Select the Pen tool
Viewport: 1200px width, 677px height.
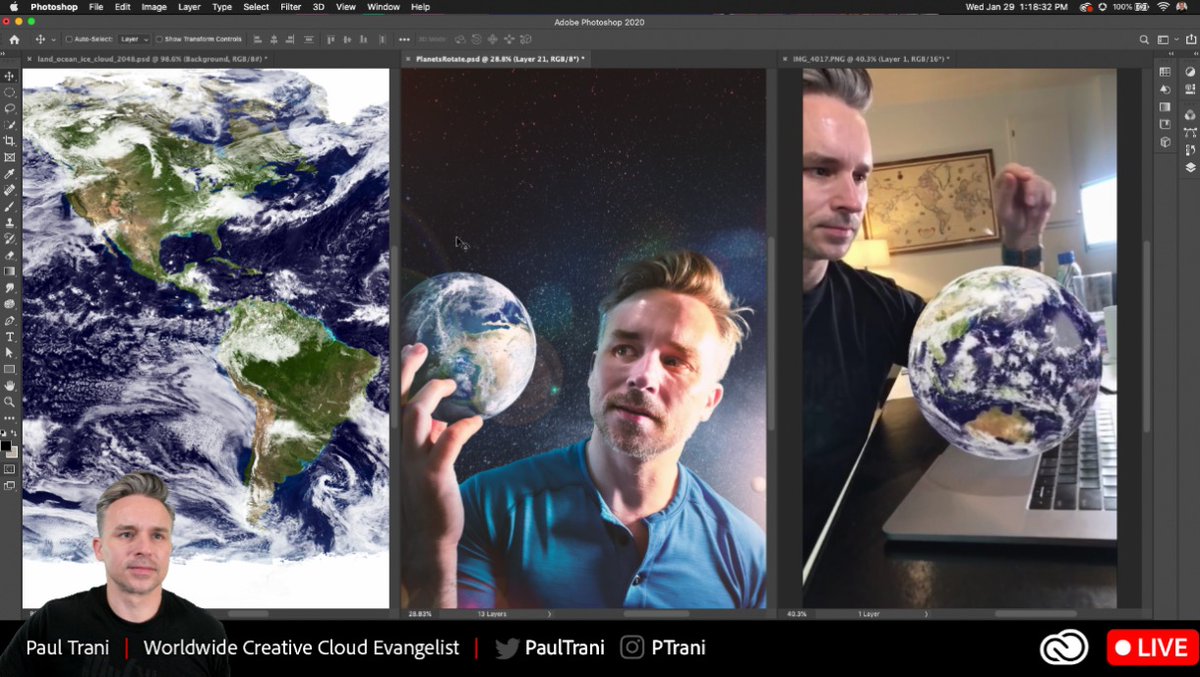[x=10, y=320]
